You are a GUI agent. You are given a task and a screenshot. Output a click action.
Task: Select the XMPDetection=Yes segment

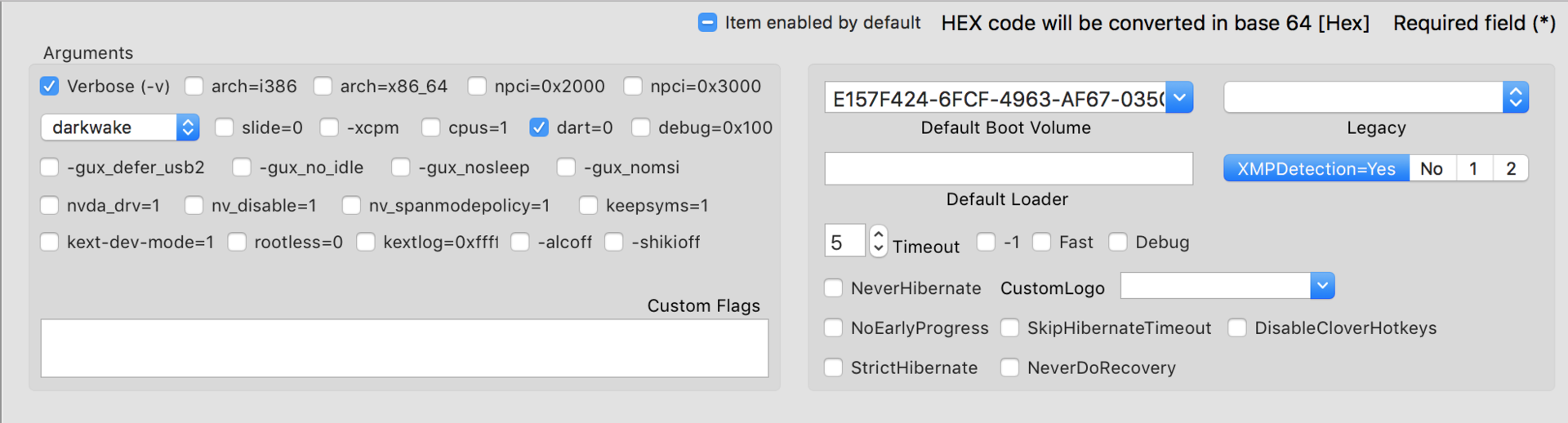tap(1316, 169)
